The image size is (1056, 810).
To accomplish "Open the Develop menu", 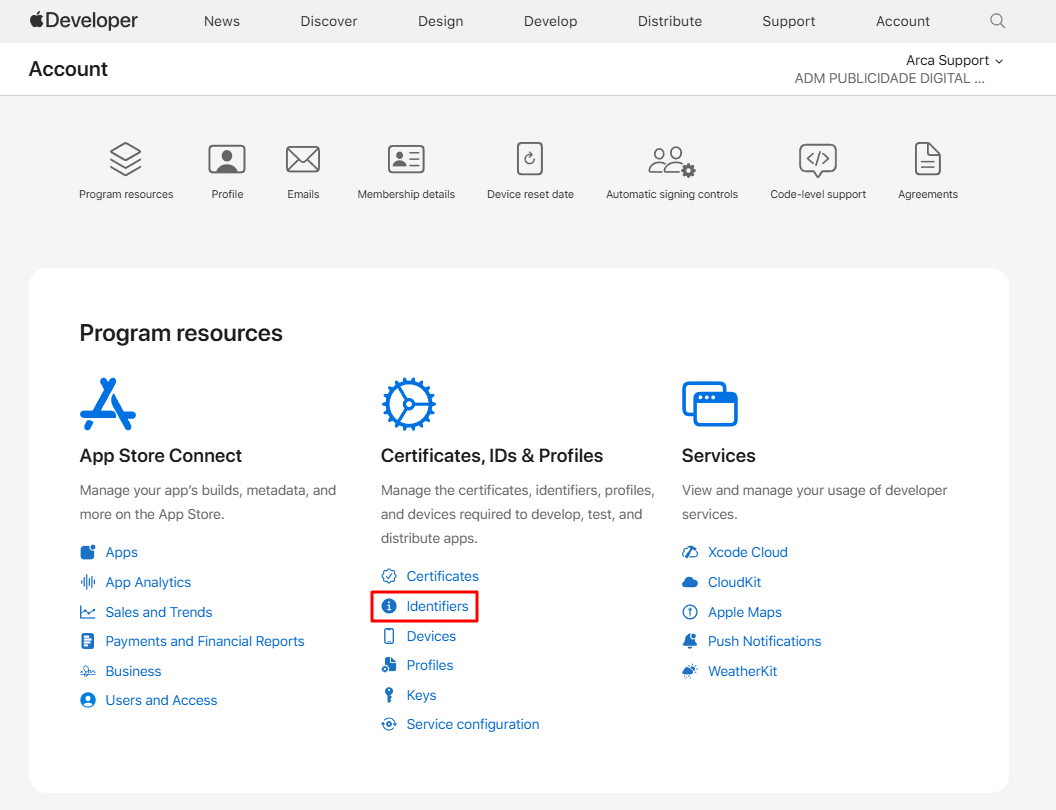I will [x=550, y=21].
